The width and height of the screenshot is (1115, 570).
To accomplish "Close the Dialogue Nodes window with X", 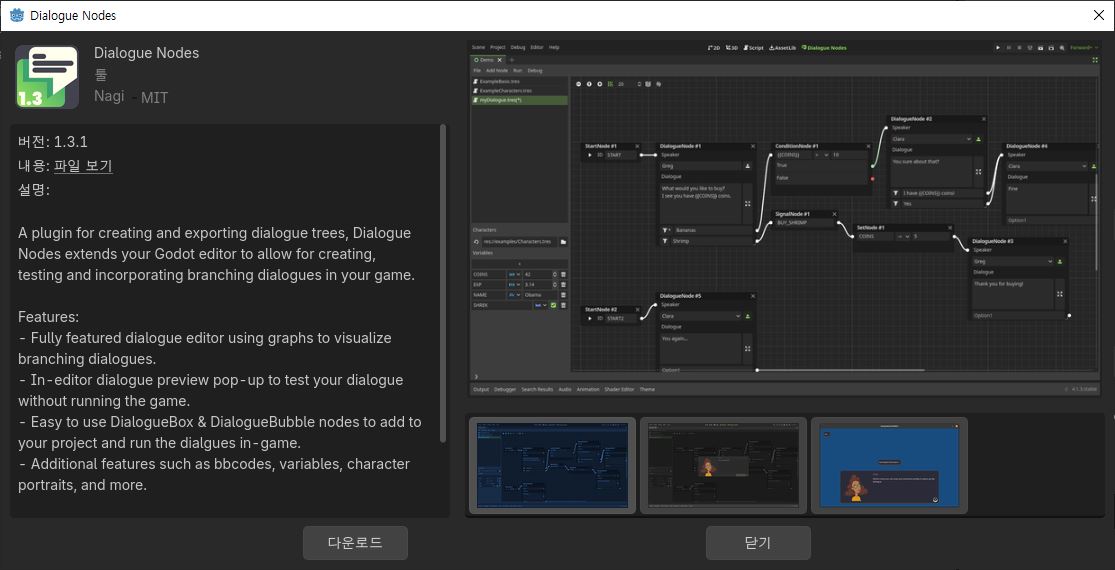I will [x=1098, y=15].
